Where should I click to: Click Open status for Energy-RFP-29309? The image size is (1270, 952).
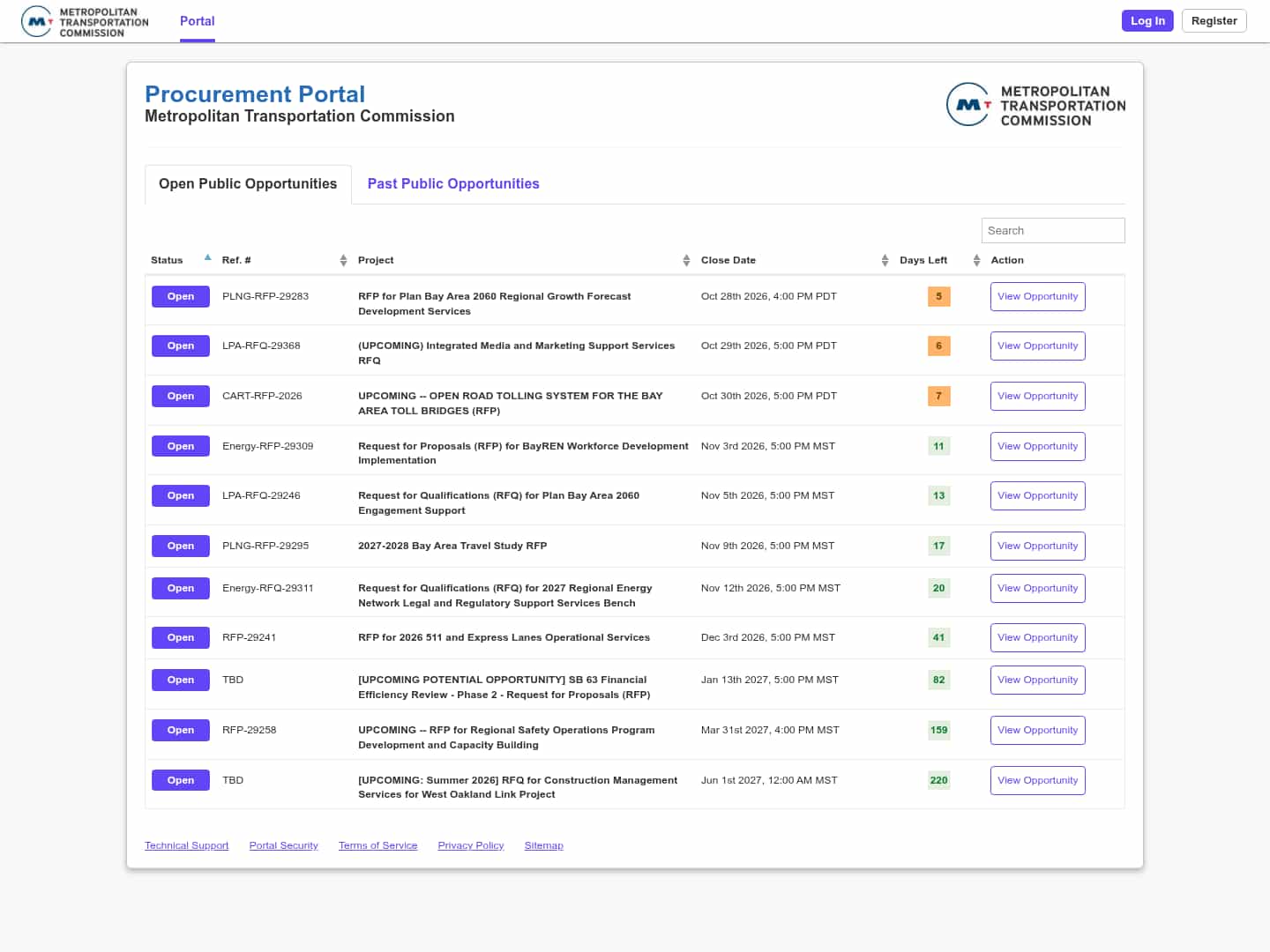181,446
